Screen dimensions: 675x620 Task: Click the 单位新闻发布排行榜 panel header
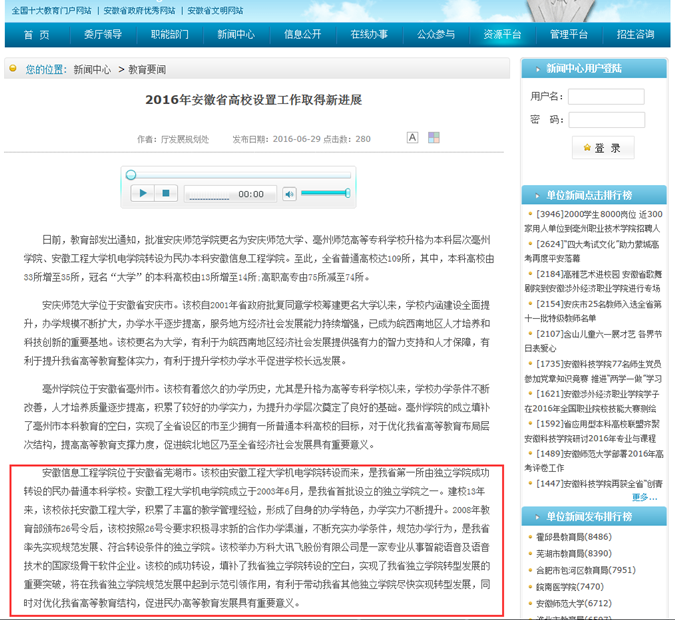pos(594,516)
